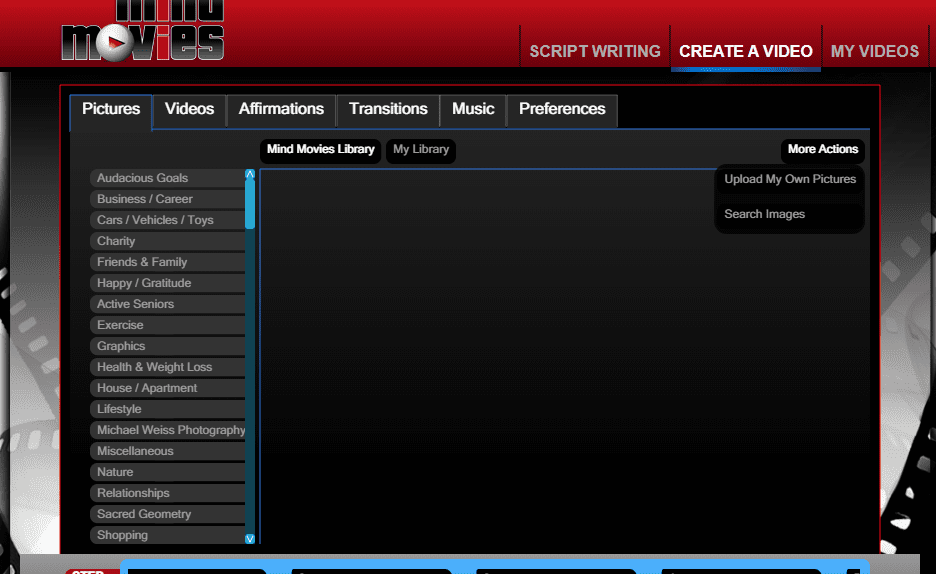Select Health & Weight Loss category
936x574 pixels.
click(168, 367)
